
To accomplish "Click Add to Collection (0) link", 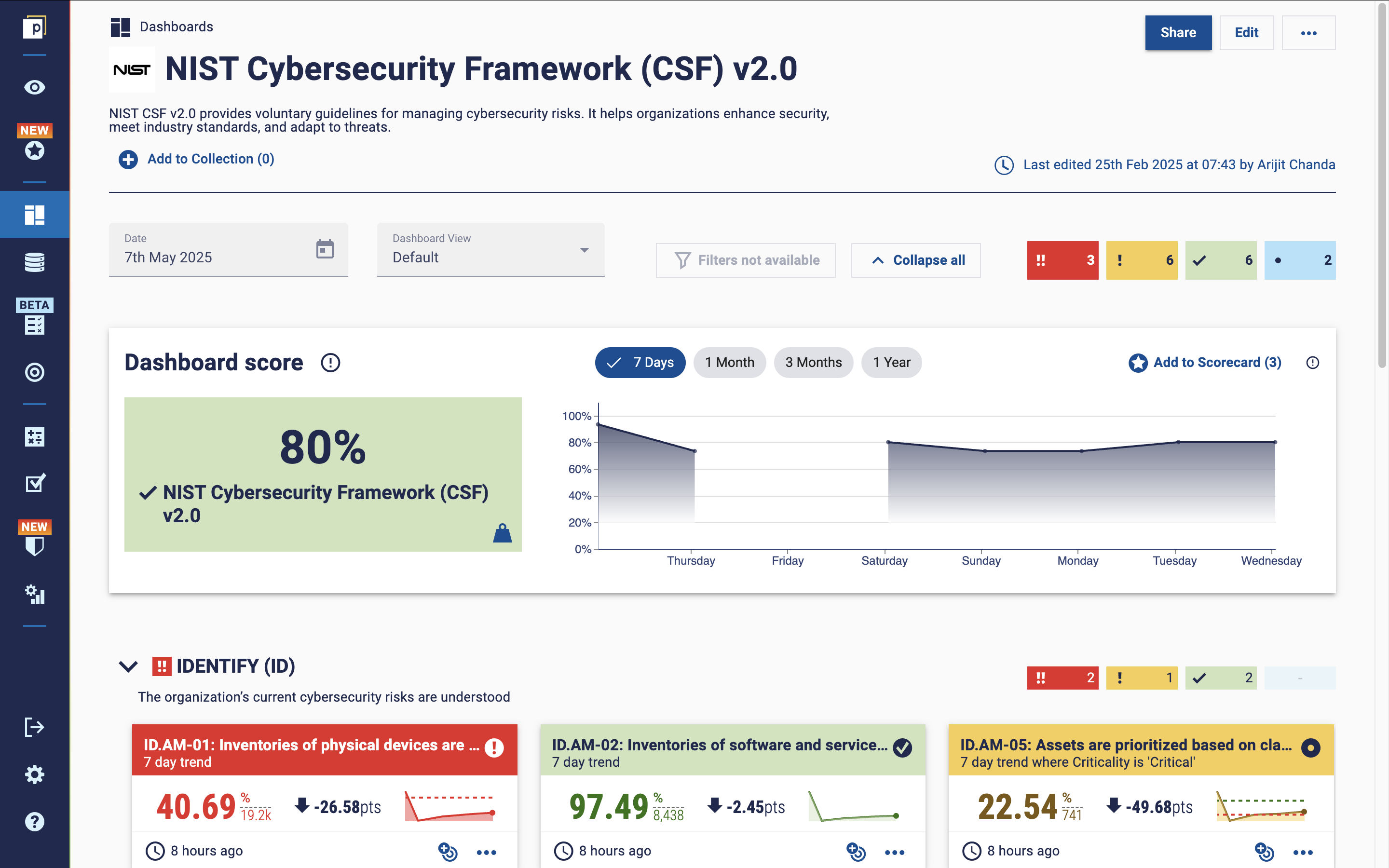I will 211,159.
